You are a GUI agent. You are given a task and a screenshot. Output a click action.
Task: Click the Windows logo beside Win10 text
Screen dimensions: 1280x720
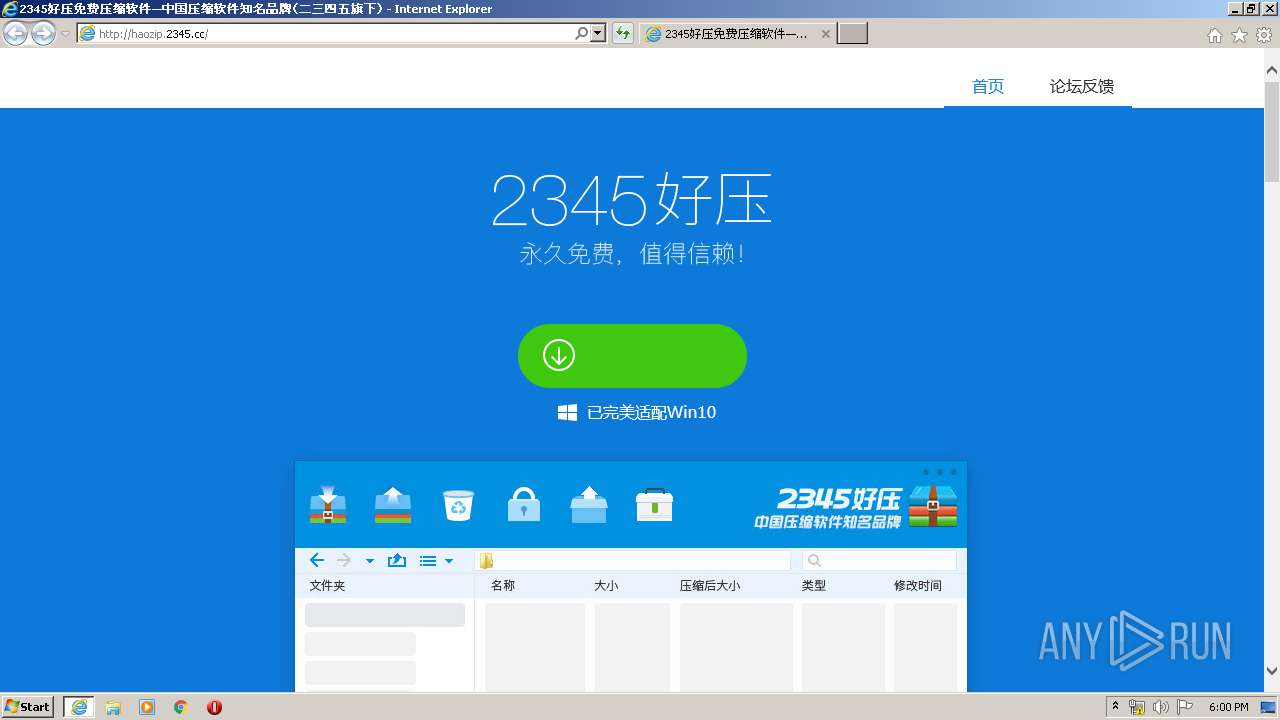pyautogui.click(x=567, y=412)
